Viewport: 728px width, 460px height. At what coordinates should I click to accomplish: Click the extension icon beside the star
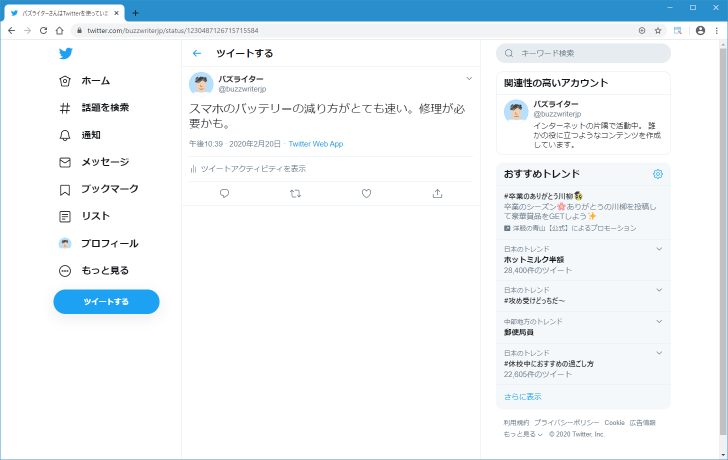click(678, 31)
